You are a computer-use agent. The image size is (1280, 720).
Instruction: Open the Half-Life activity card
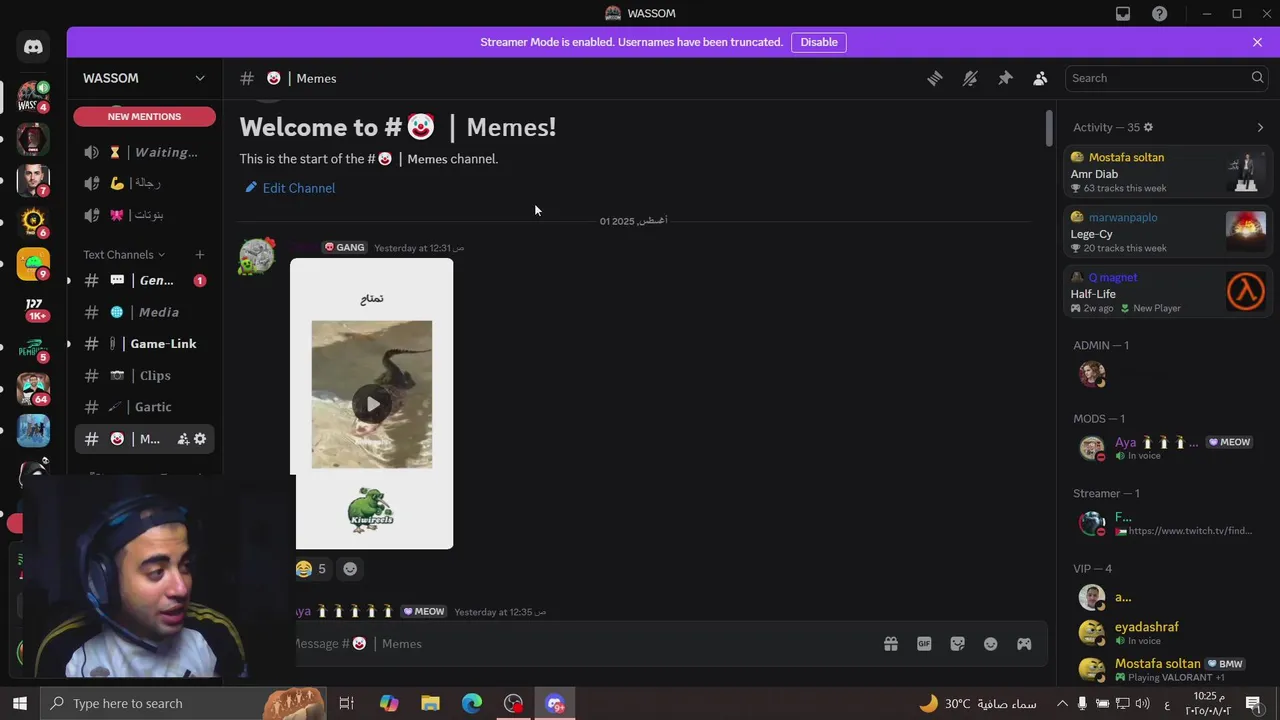click(x=1167, y=293)
